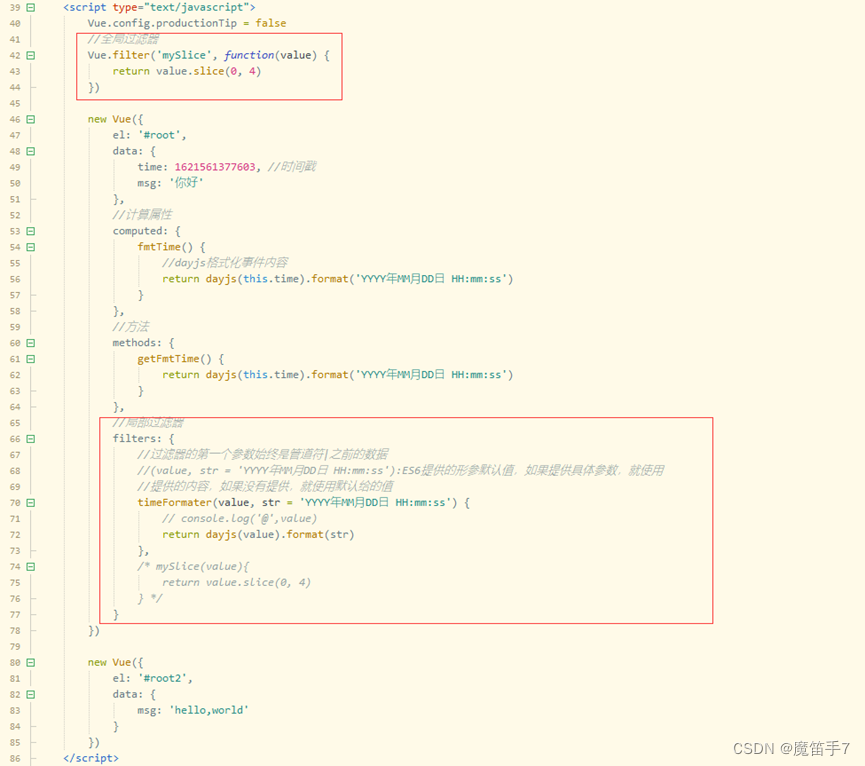
Task: Click line number 45 in the gutter
Action: [15, 104]
